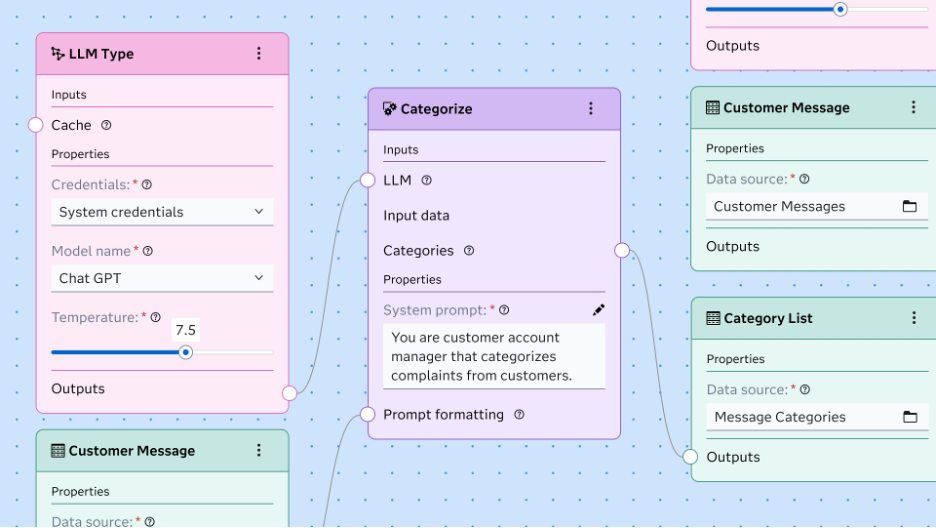Click the table icon on the right Customer Message node
The image size is (936, 528).
click(713, 107)
